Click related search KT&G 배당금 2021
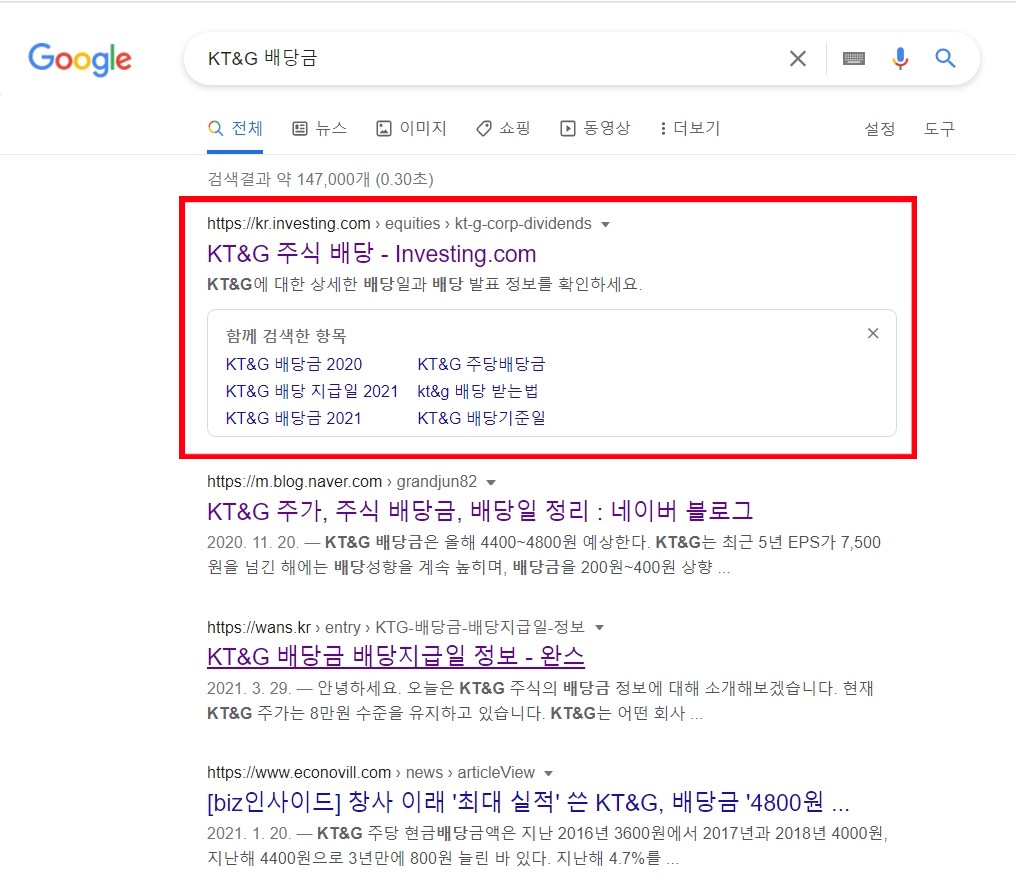Viewport: 1016px width, 889px height. pos(294,419)
